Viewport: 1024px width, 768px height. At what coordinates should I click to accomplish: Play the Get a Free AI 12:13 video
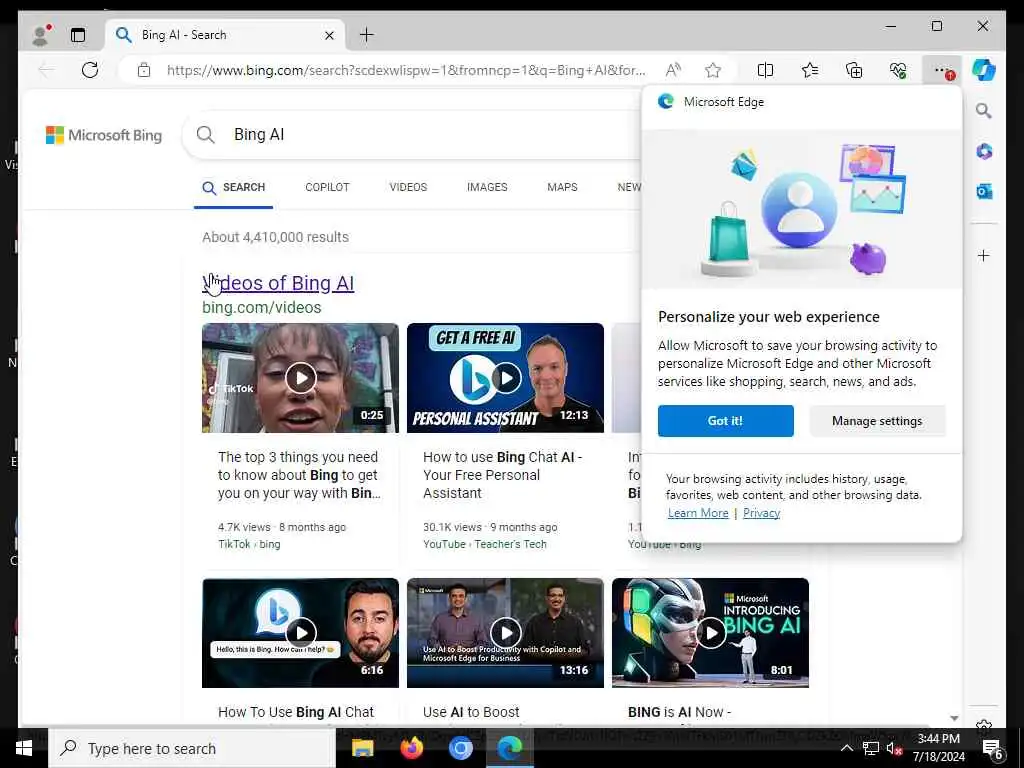click(505, 377)
